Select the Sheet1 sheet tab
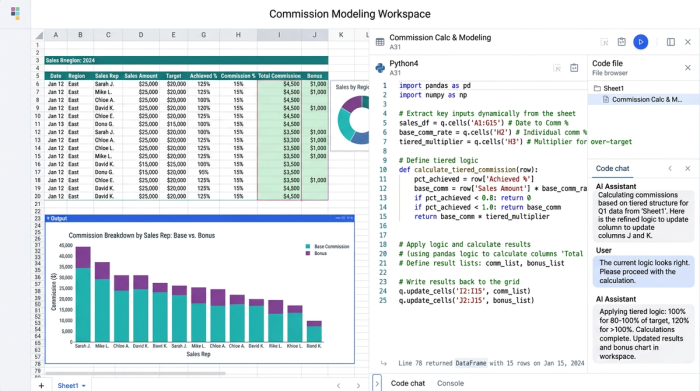Screen dimensions: 700x391 pos(68,385)
